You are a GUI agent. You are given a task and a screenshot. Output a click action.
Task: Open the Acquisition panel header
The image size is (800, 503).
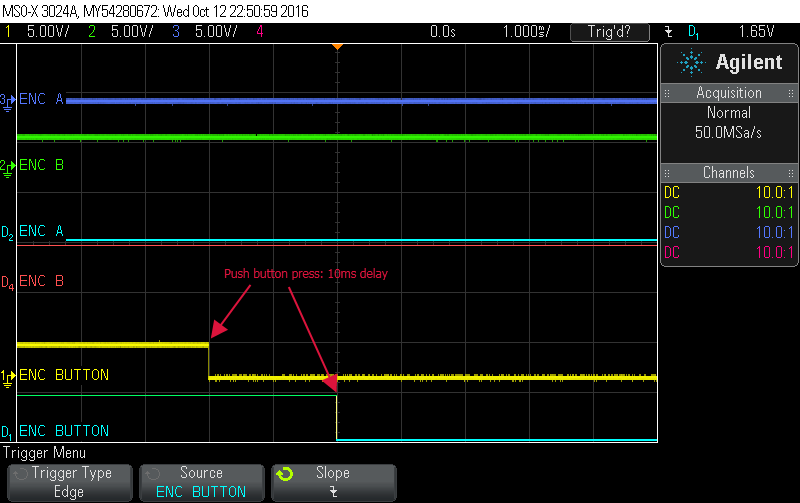[729, 93]
